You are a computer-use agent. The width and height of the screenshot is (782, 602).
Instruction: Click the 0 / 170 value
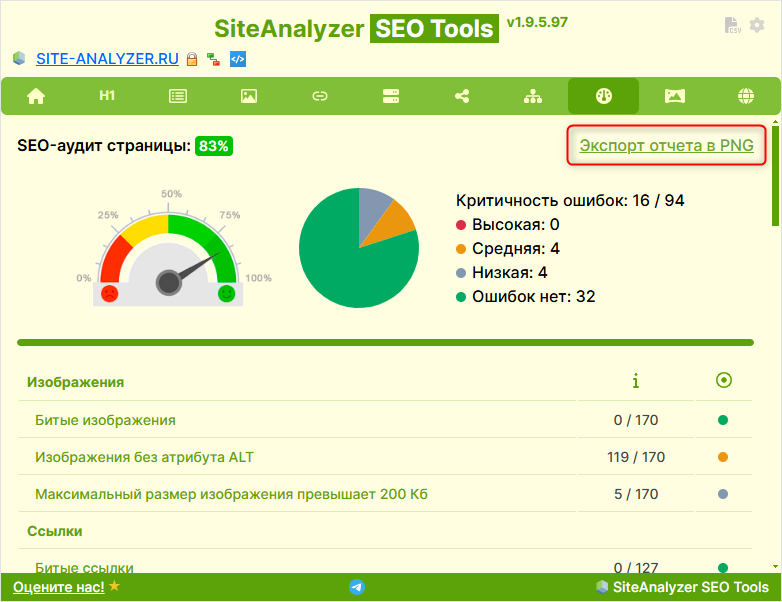point(636,420)
